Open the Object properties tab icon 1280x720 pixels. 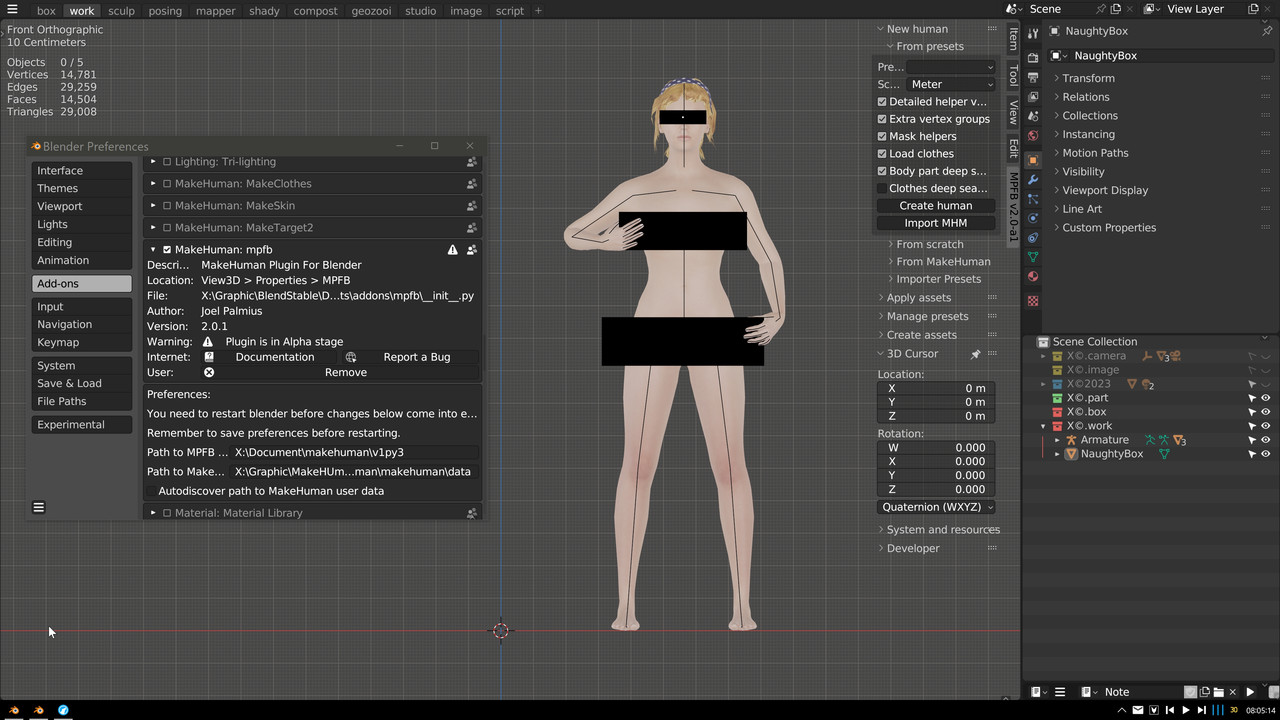pyautogui.click(x=1033, y=160)
